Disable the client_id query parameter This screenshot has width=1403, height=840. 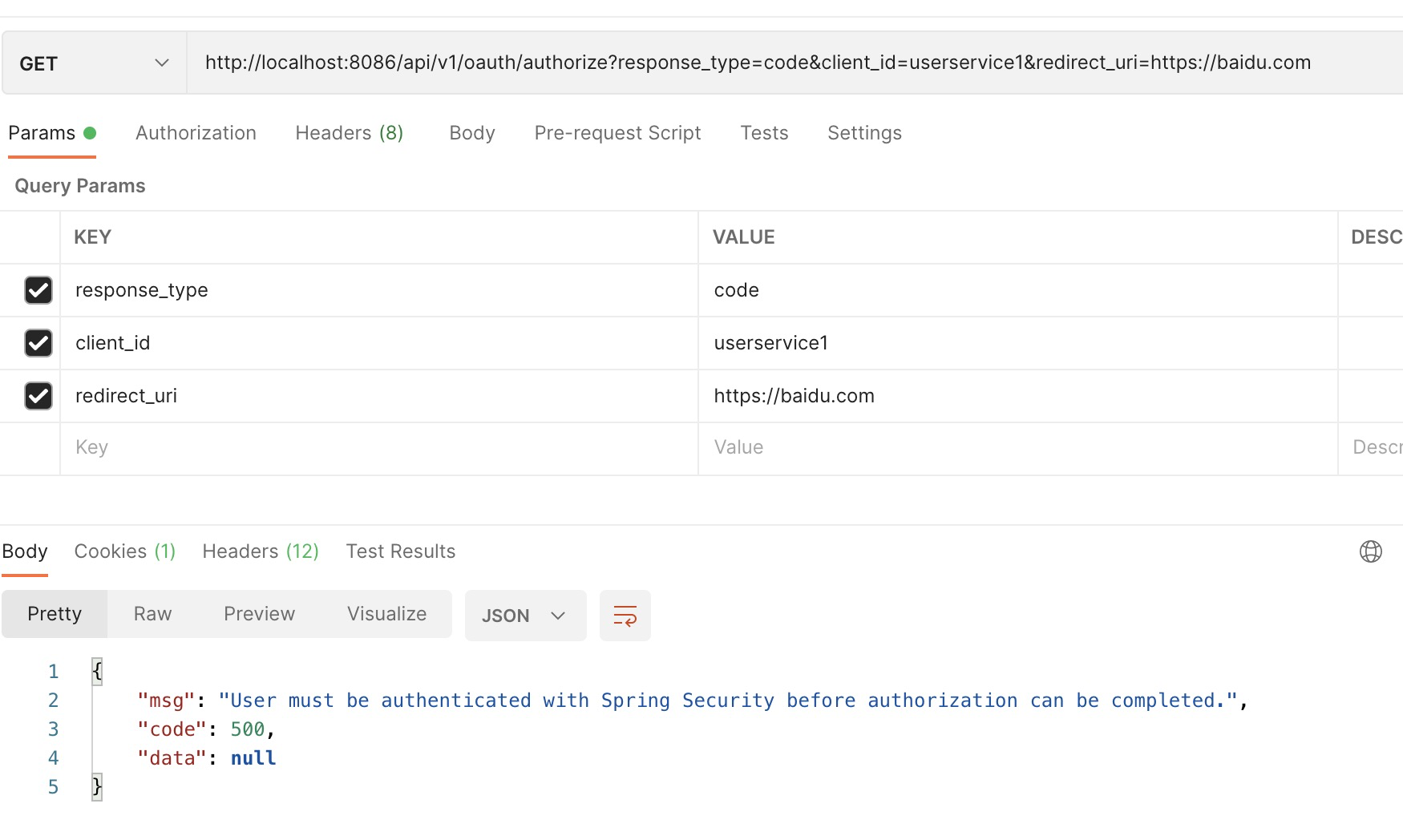pos(38,343)
